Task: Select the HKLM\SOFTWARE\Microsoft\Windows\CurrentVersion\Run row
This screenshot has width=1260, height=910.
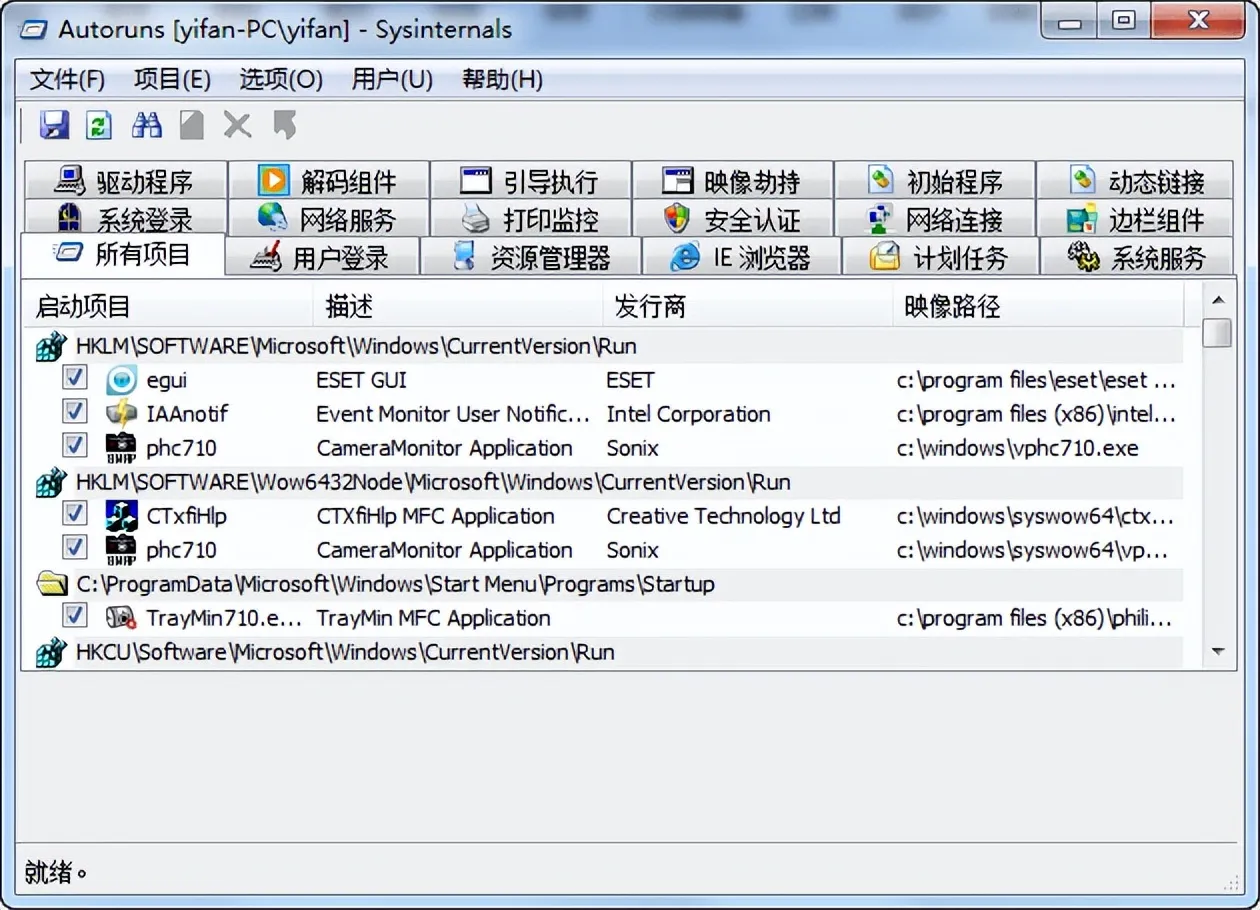Action: [x=603, y=346]
